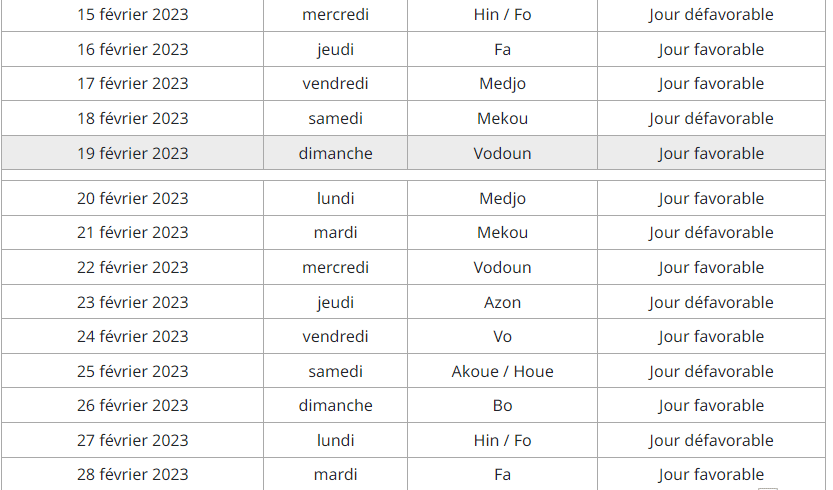Click "Hin / Fo" in the 15 février row
This screenshot has height=490, width=833.
[x=502, y=15]
